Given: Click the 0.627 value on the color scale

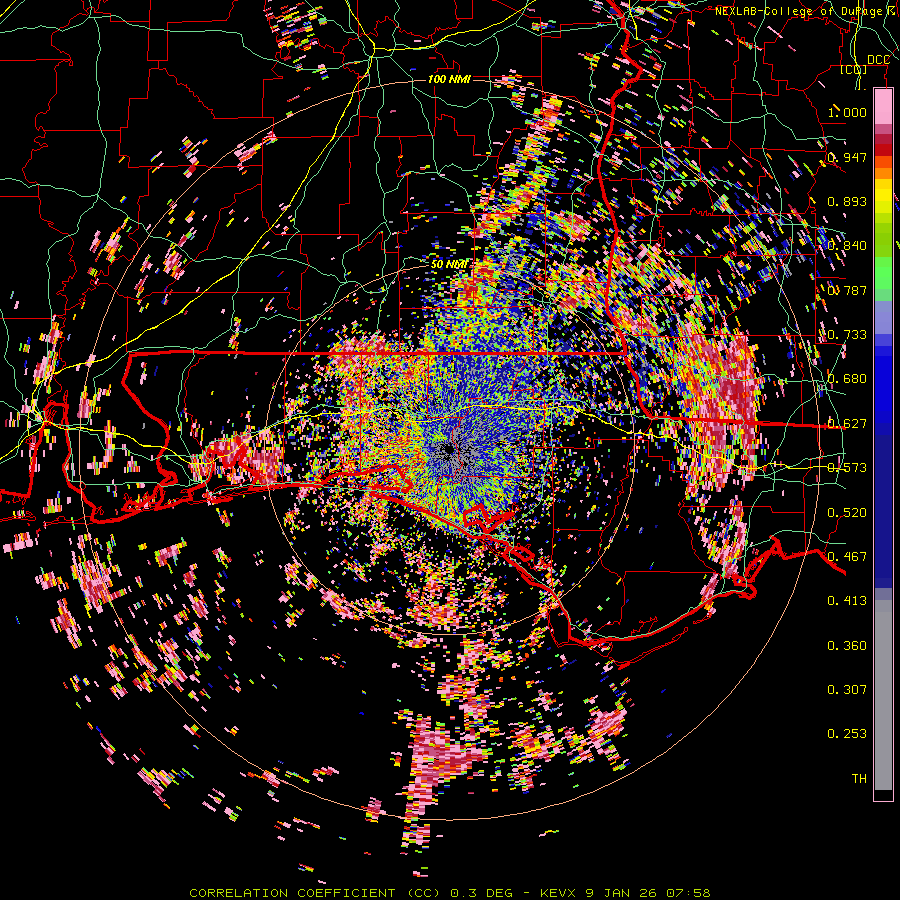Looking at the screenshot, I should tap(847, 424).
